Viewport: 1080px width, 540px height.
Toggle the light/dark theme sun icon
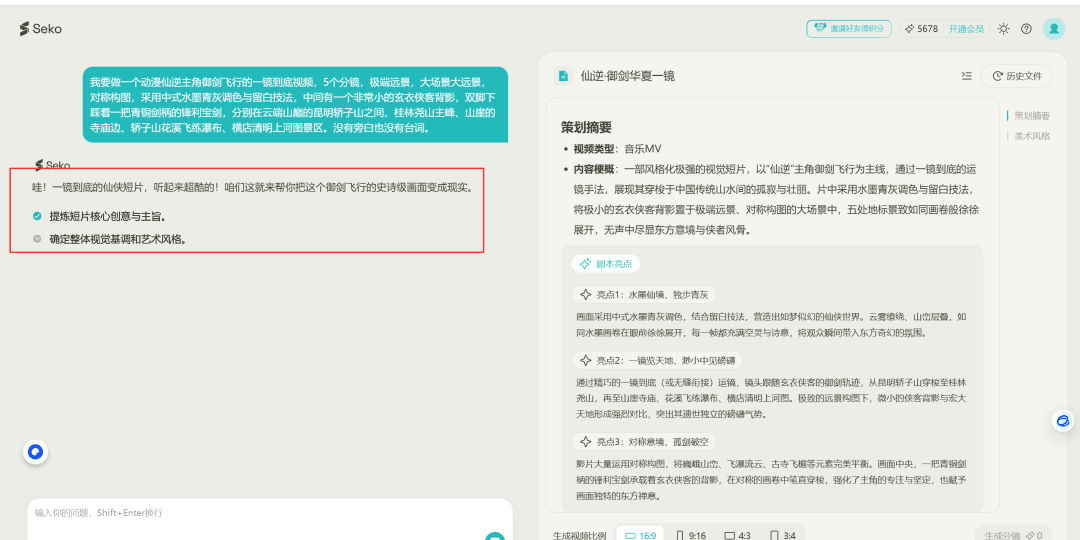[x=1003, y=29]
